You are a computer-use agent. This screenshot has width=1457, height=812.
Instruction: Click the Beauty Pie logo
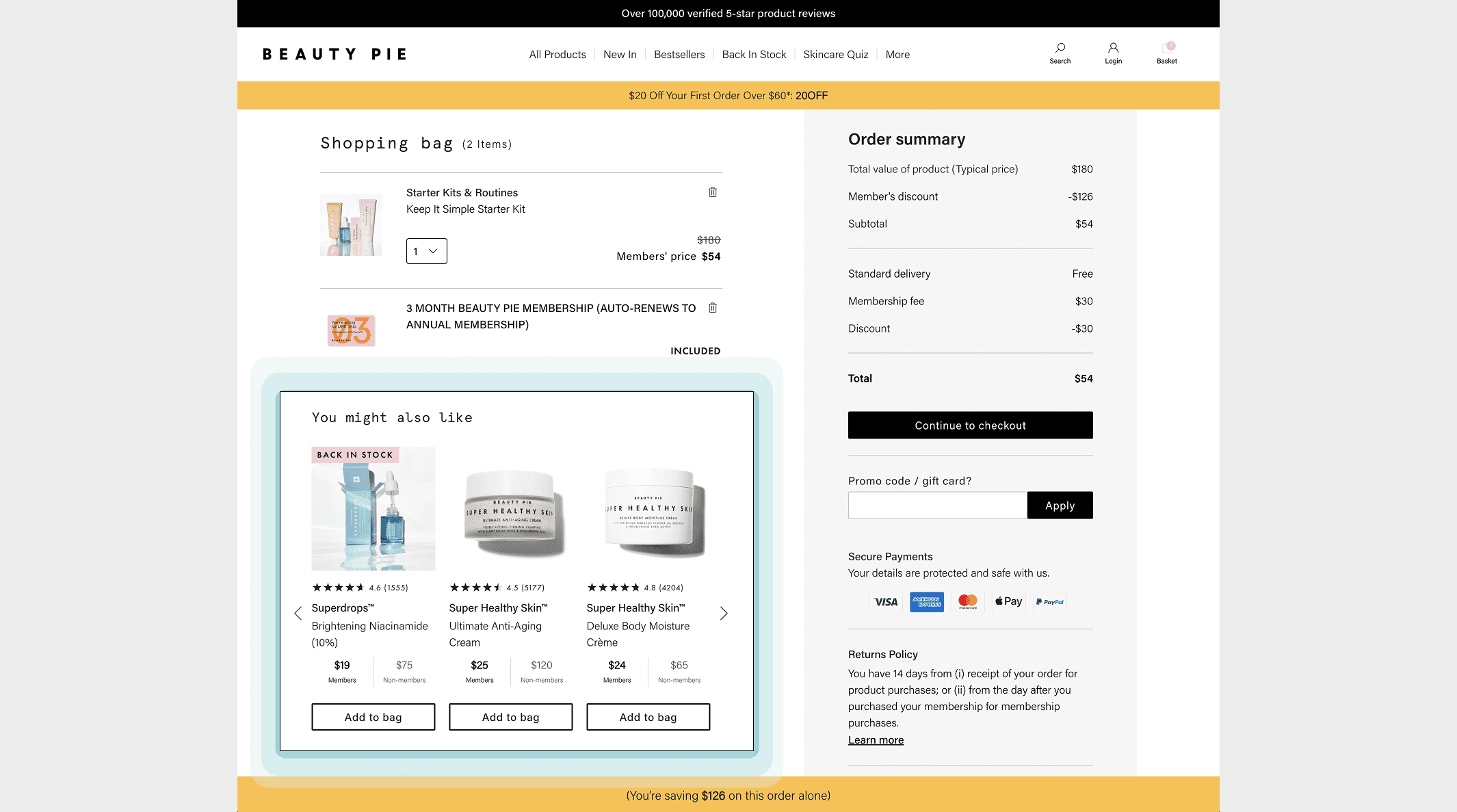(x=334, y=54)
